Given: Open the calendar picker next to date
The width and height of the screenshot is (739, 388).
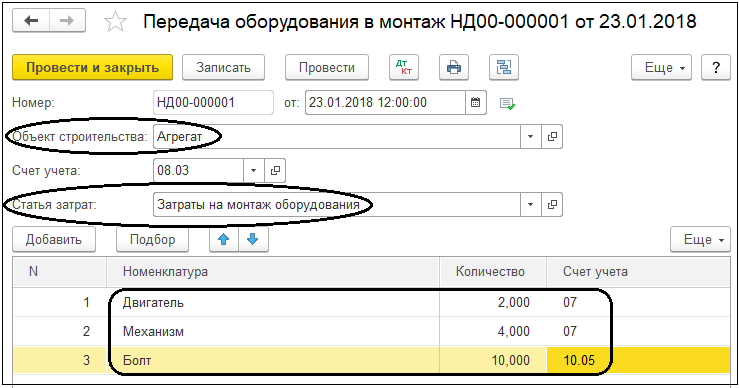Looking at the screenshot, I should (476, 102).
